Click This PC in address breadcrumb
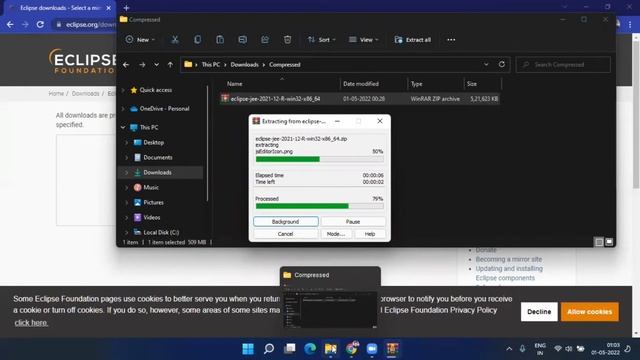Screen dimensions: 640x360 point(211,64)
